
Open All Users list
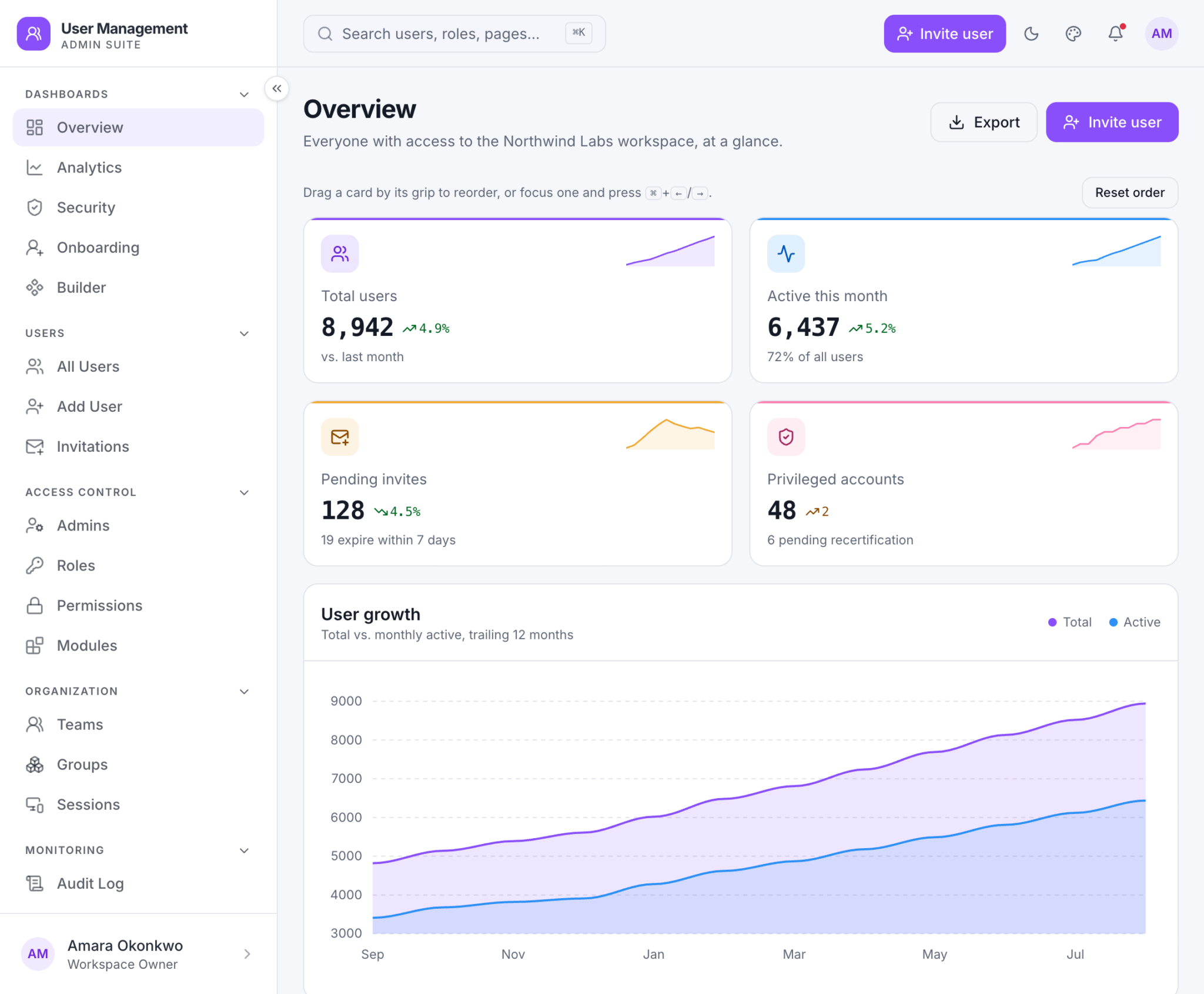tap(138, 366)
